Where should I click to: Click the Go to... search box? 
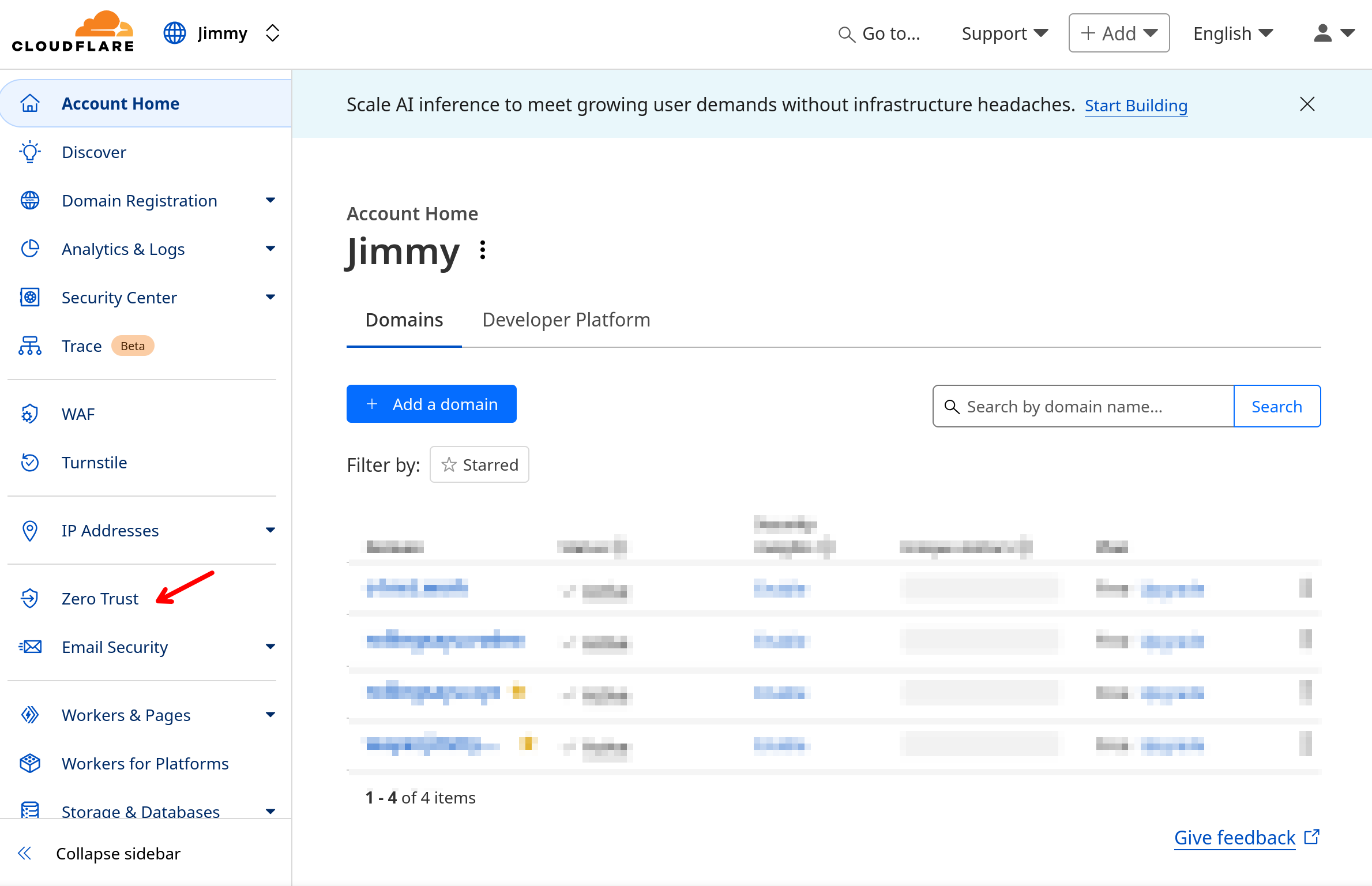point(879,33)
